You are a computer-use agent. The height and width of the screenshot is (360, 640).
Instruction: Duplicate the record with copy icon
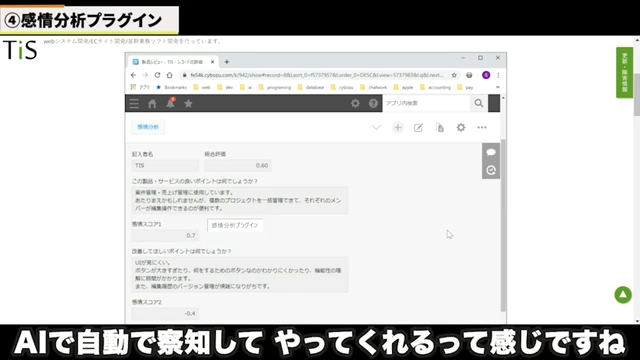coord(440,128)
